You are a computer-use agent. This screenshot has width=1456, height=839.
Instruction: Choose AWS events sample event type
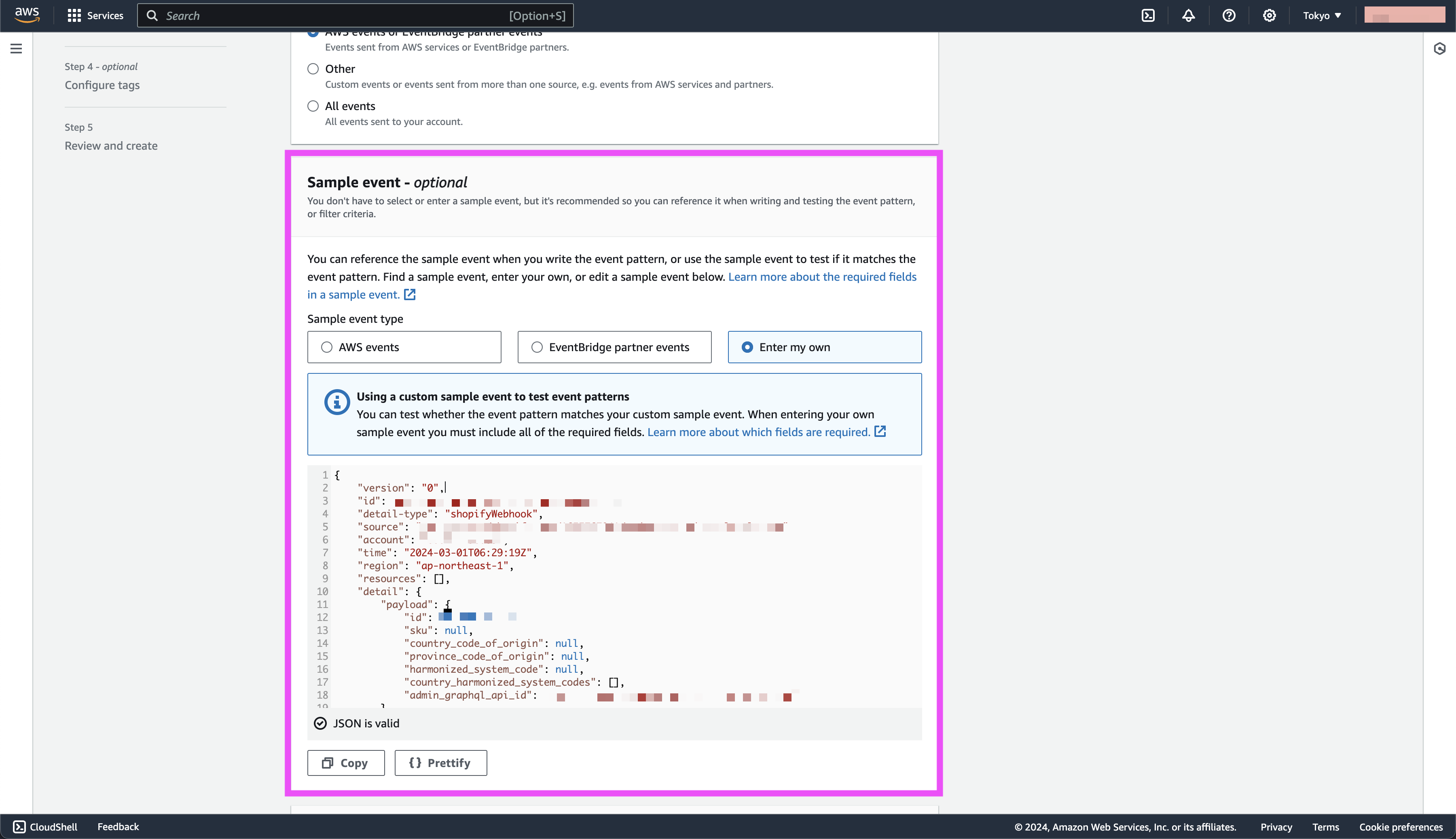coord(404,347)
